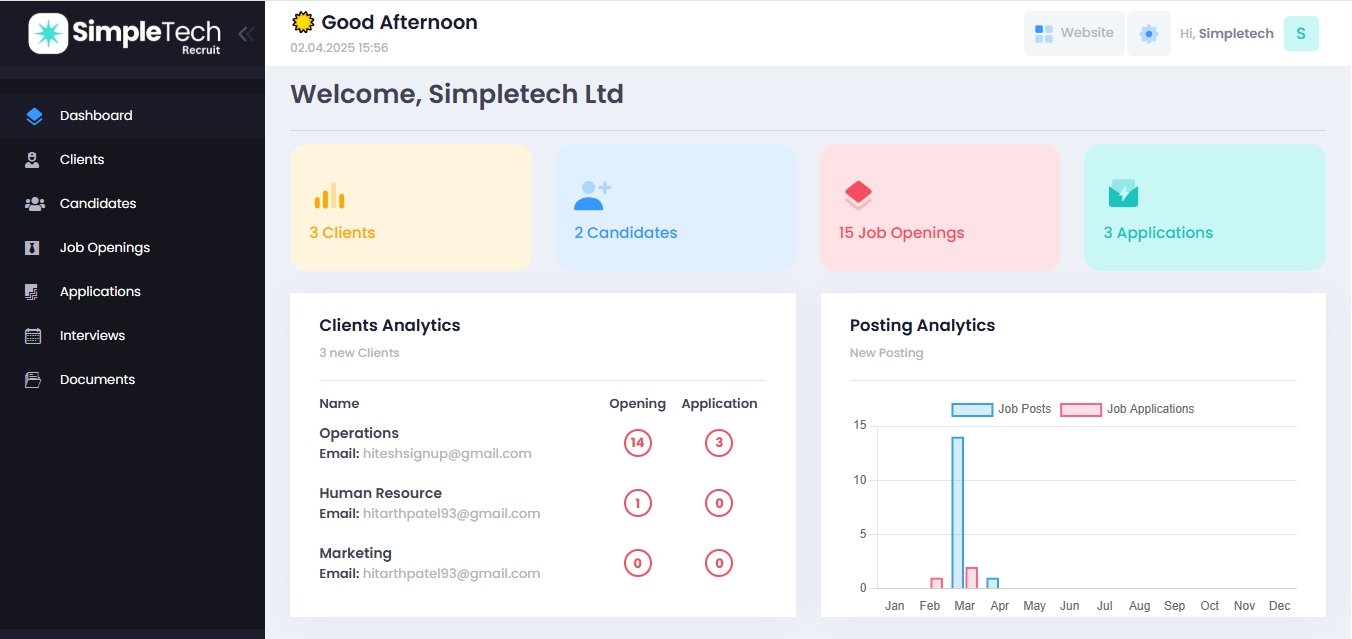Collapse the sidebar with double-chevron arrow
Screen dimensions: 1352x639
click(x=245, y=34)
